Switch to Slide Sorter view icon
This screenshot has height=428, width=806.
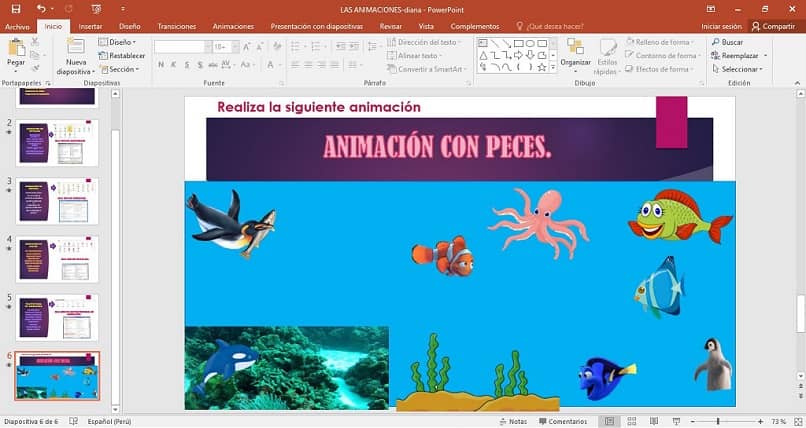tap(632, 421)
